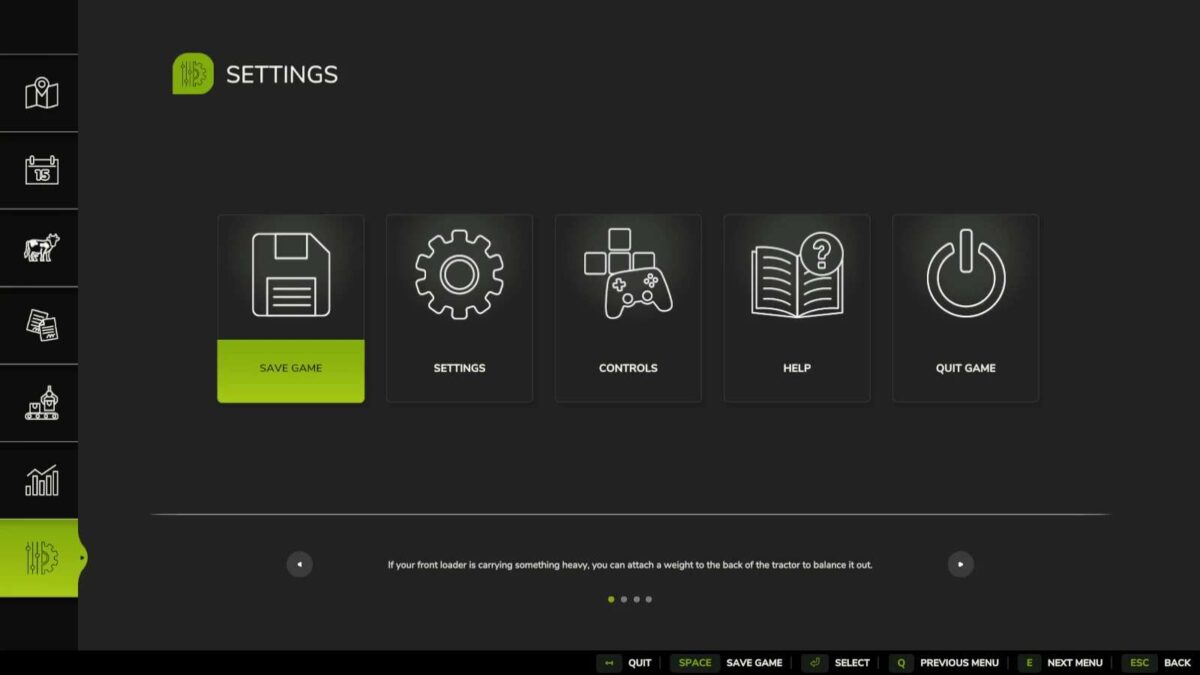Click the E key hint icon
The height and width of the screenshot is (675, 1200).
(1029, 663)
